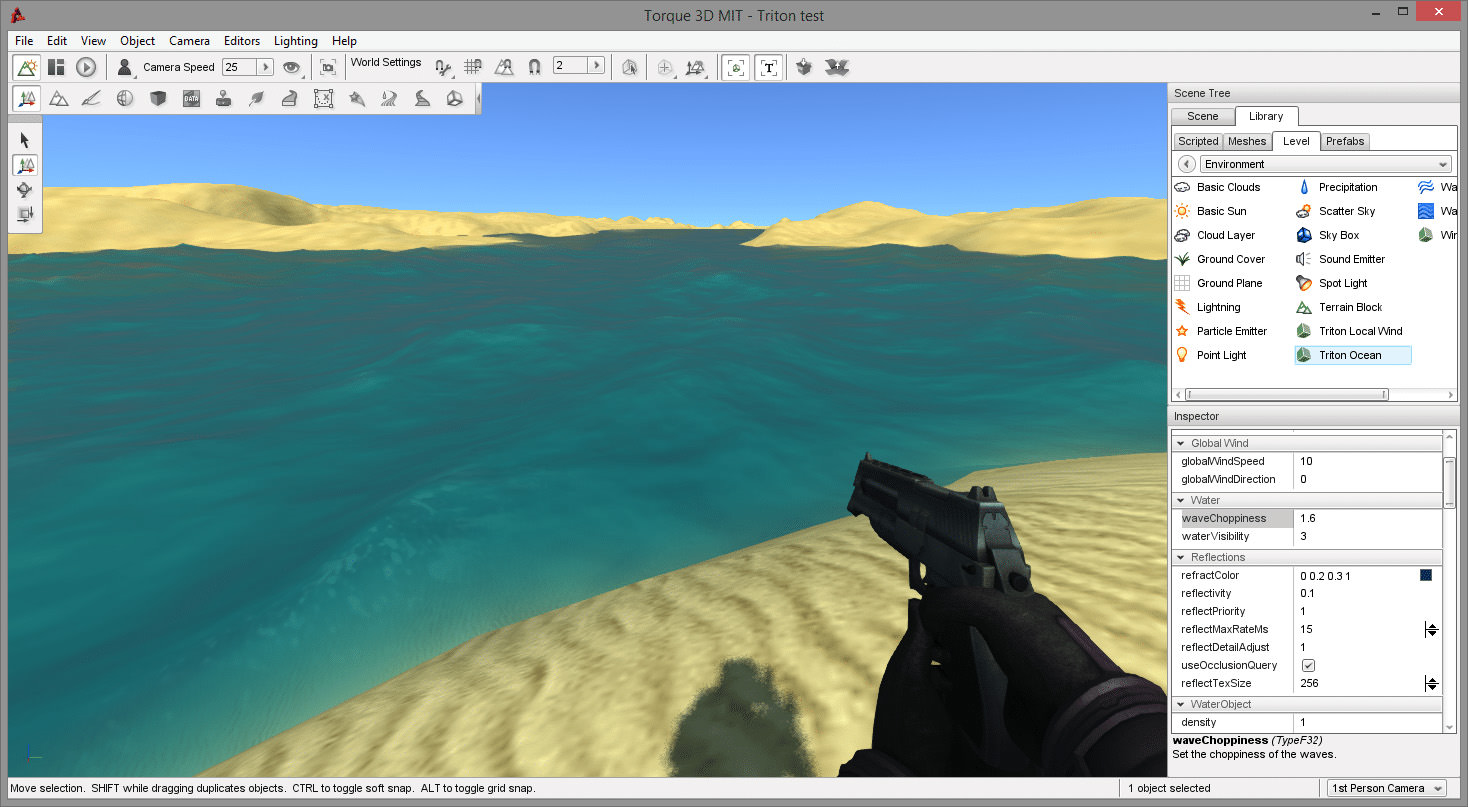
Task: Pick the Point Light library item
Action: pos(1221,355)
